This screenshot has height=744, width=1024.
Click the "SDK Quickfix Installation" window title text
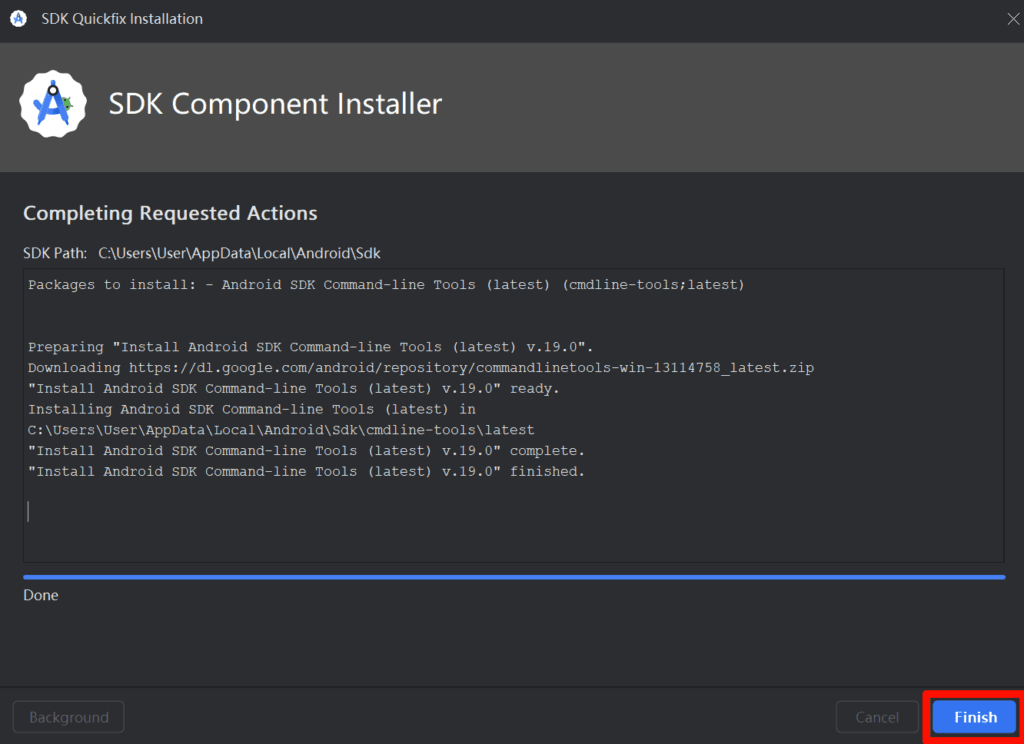click(121, 19)
